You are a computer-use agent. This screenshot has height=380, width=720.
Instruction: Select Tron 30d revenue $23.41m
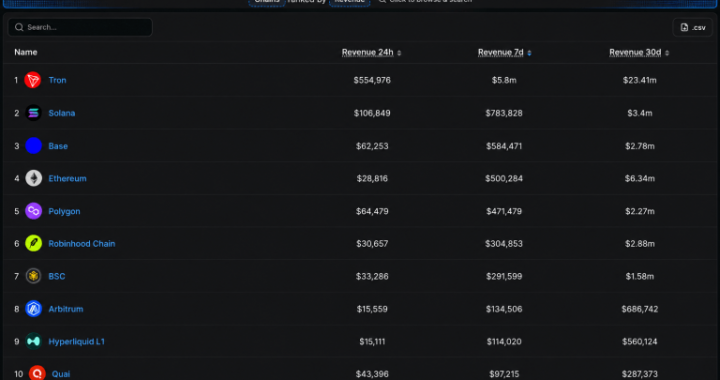[640, 80]
